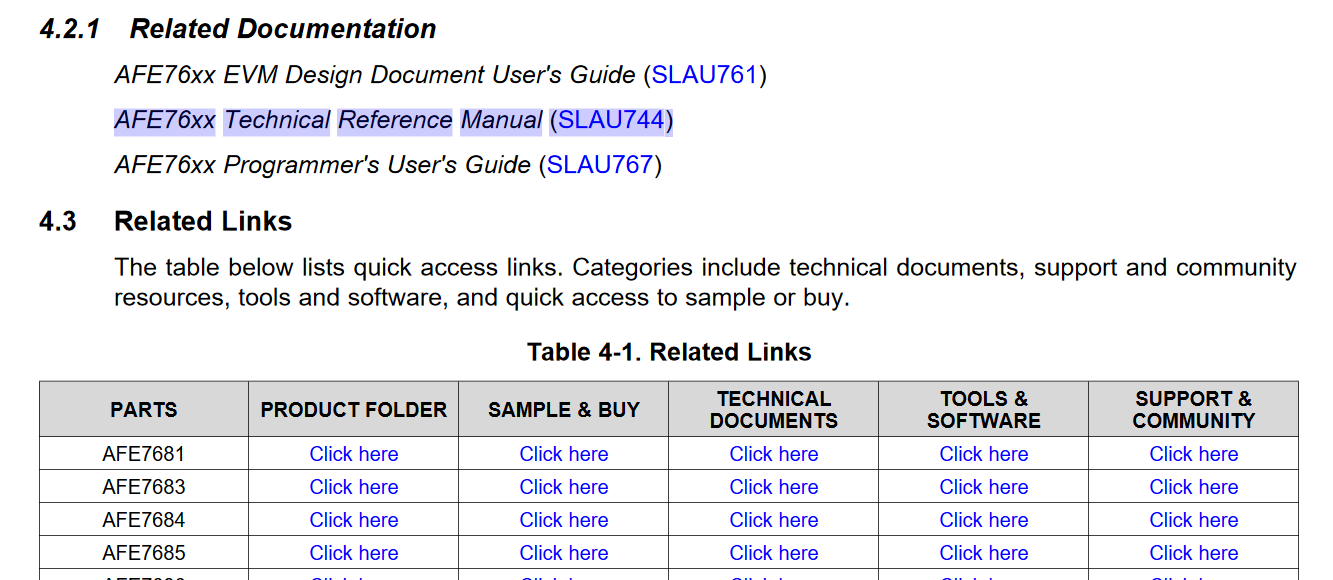Image resolution: width=1333 pixels, height=580 pixels.
Task: Select the AFE7681 part cell
Action: [x=144, y=454]
